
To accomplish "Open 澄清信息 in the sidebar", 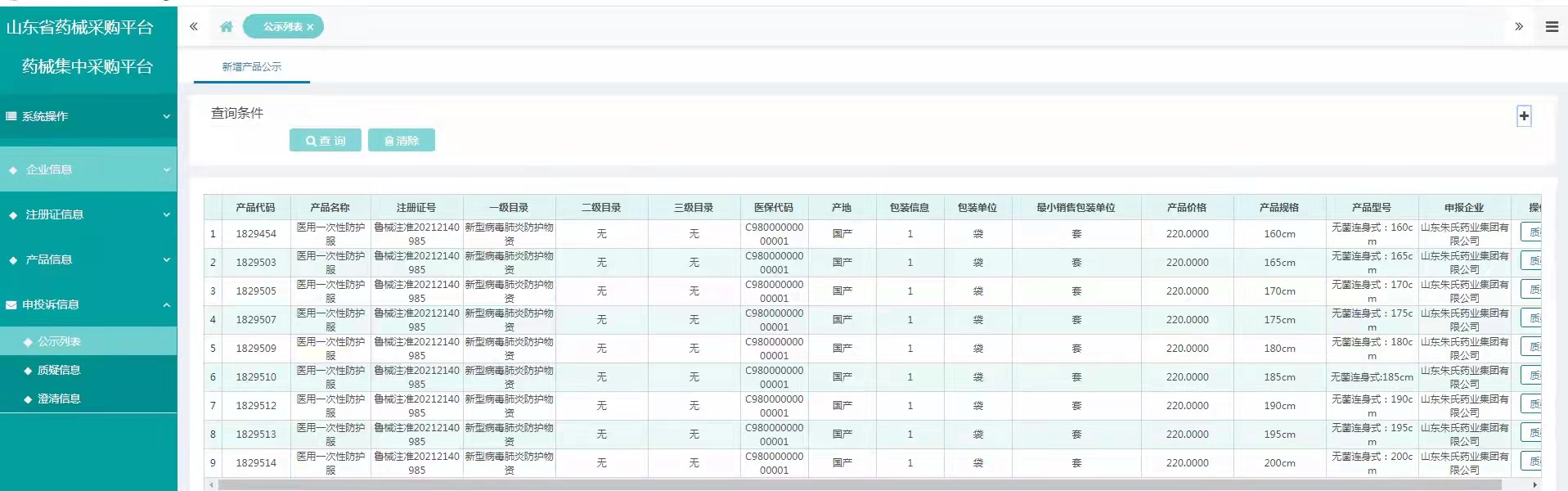I will [59, 399].
